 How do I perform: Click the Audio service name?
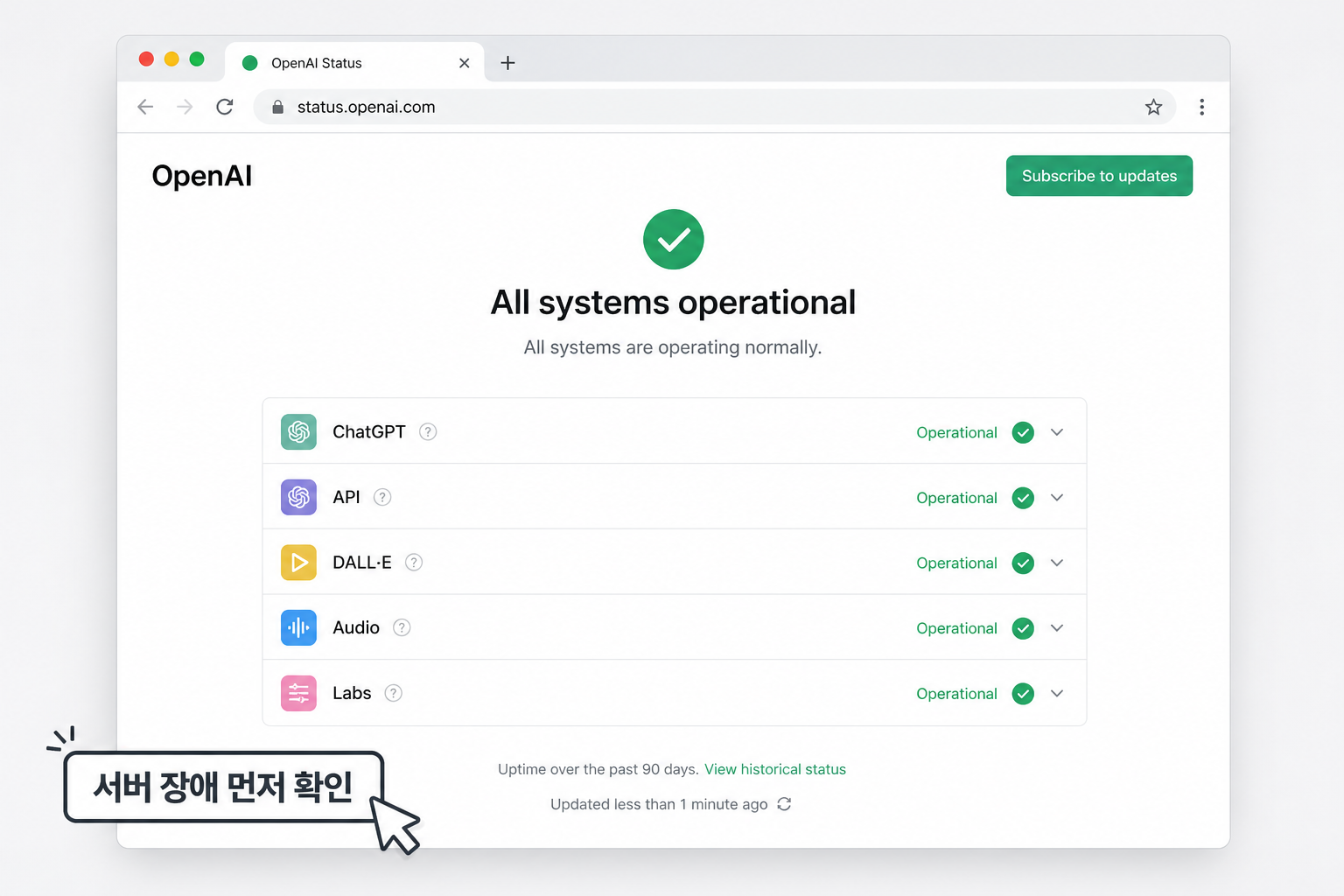(x=356, y=627)
